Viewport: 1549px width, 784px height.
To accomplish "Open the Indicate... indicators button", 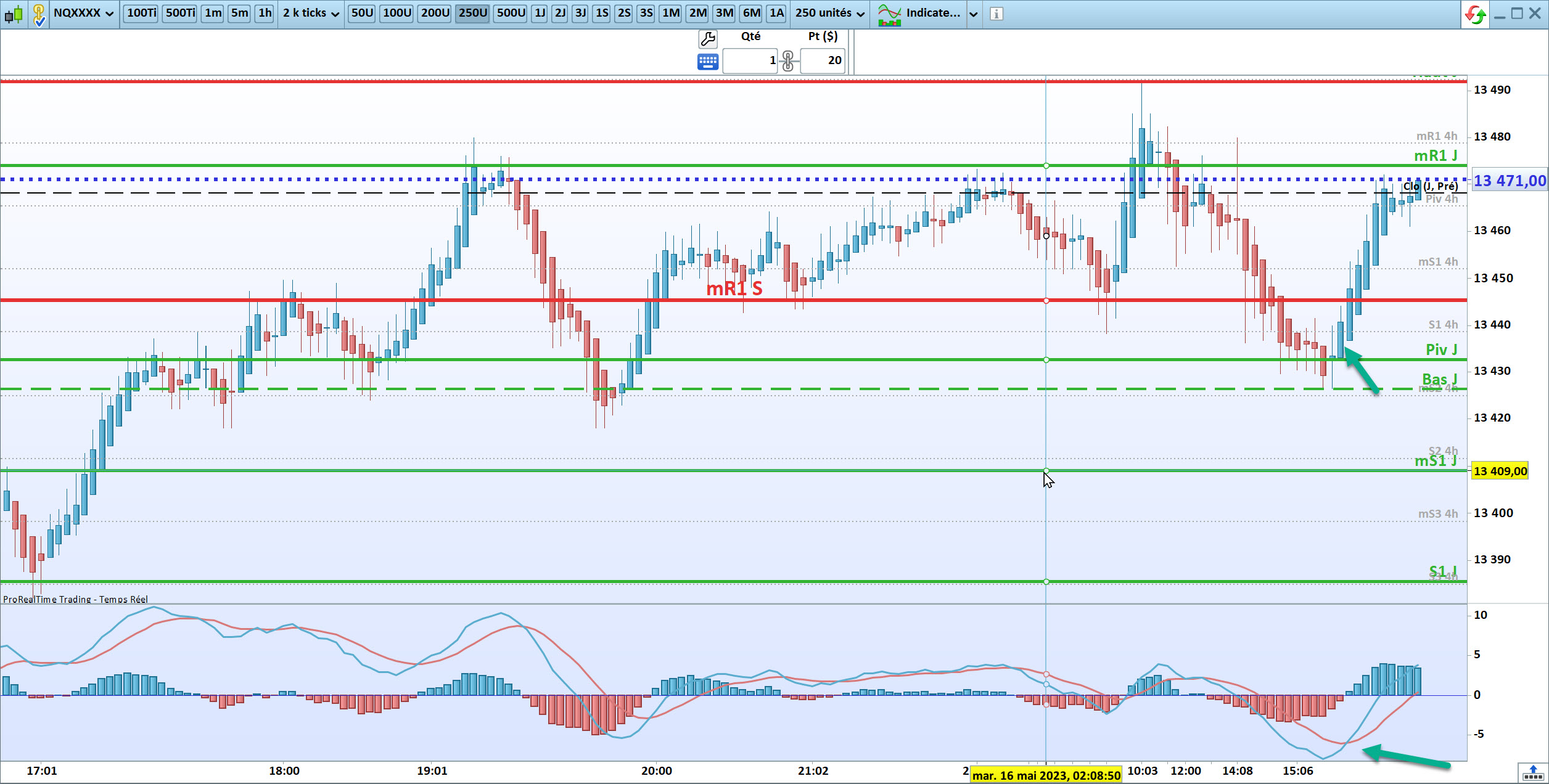I will click(919, 13).
